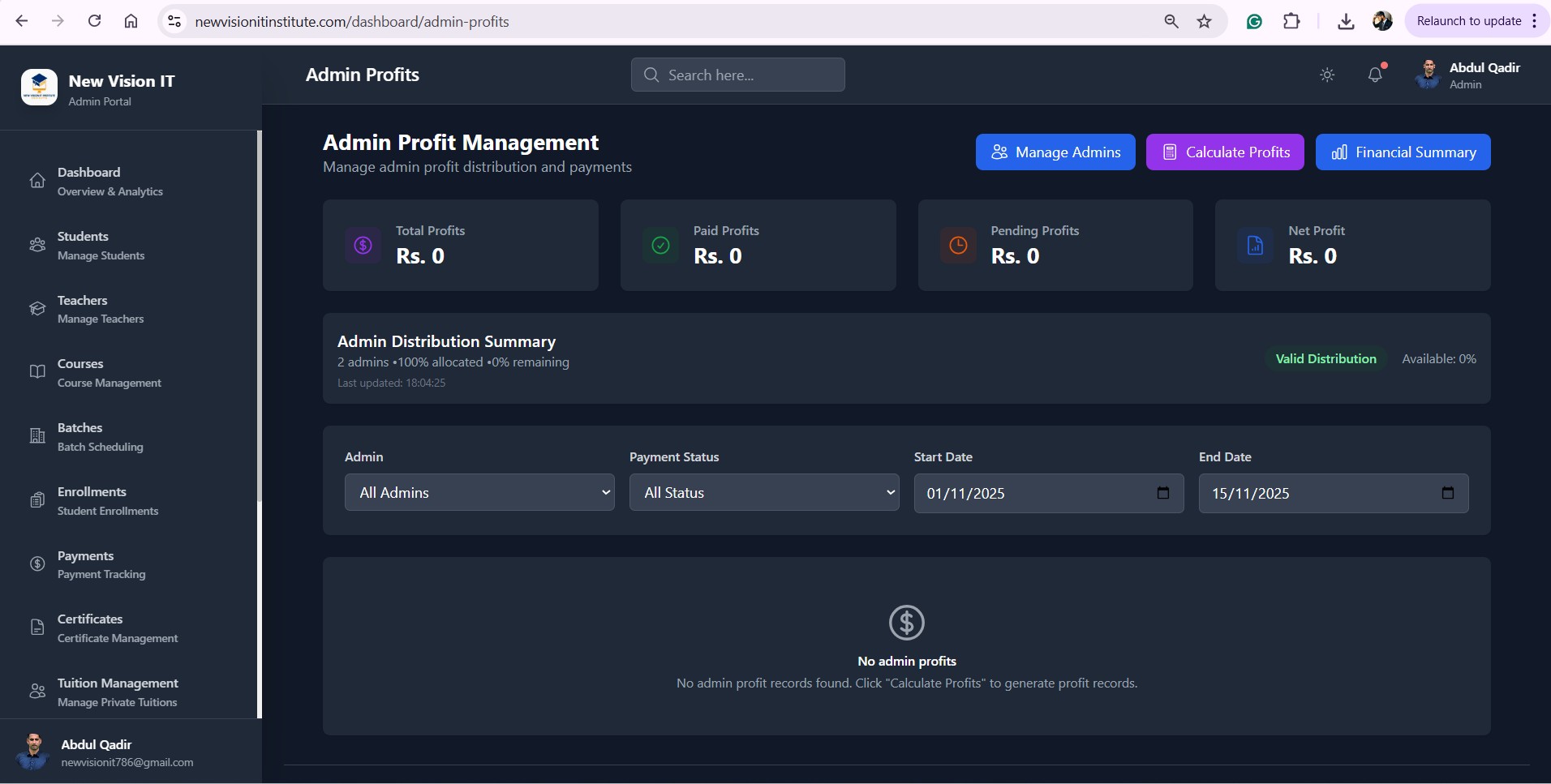Click the Grammarly extension icon
This screenshot has width=1551, height=784.
[1254, 22]
